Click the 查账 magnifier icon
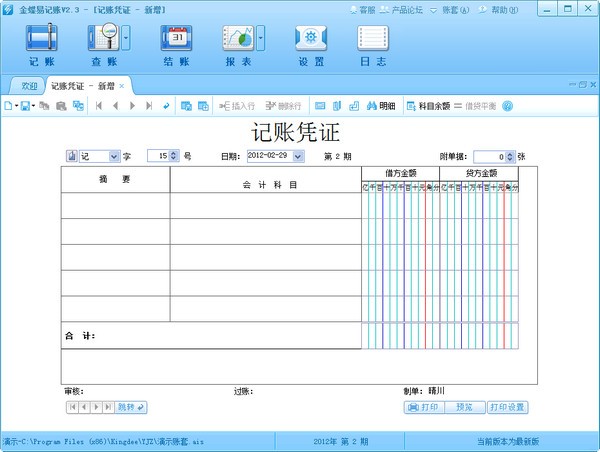The height and width of the screenshot is (452, 600). point(104,40)
